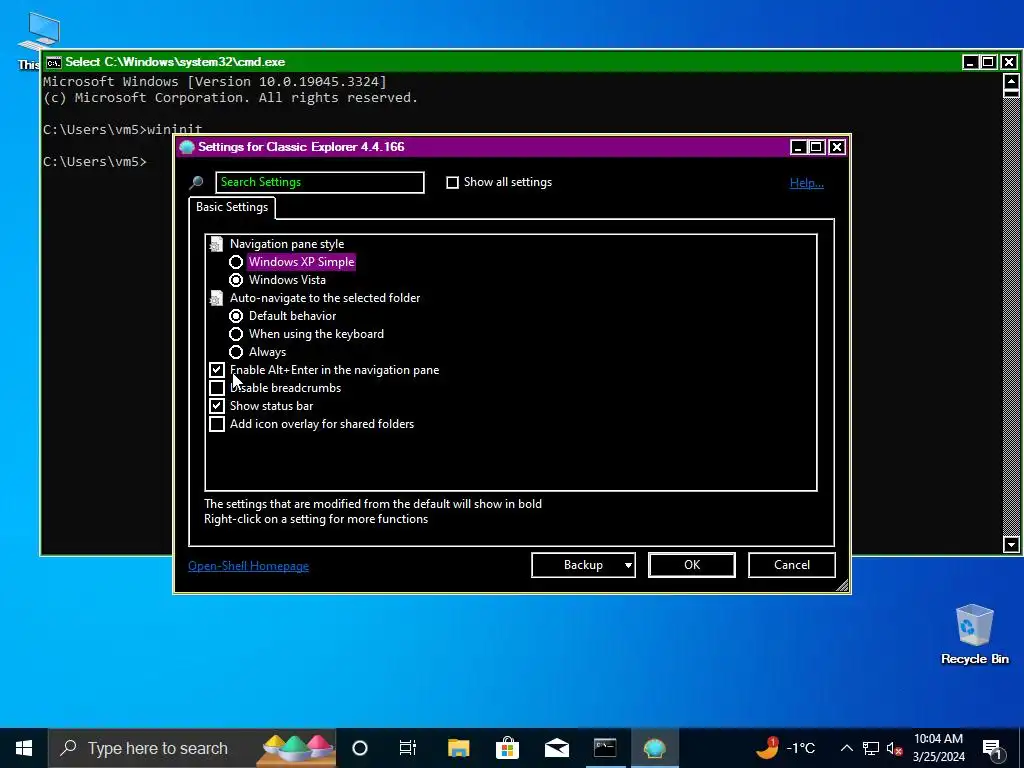
Task: Maximize the Classic Explorer settings window
Action: click(x=816, y=147)
